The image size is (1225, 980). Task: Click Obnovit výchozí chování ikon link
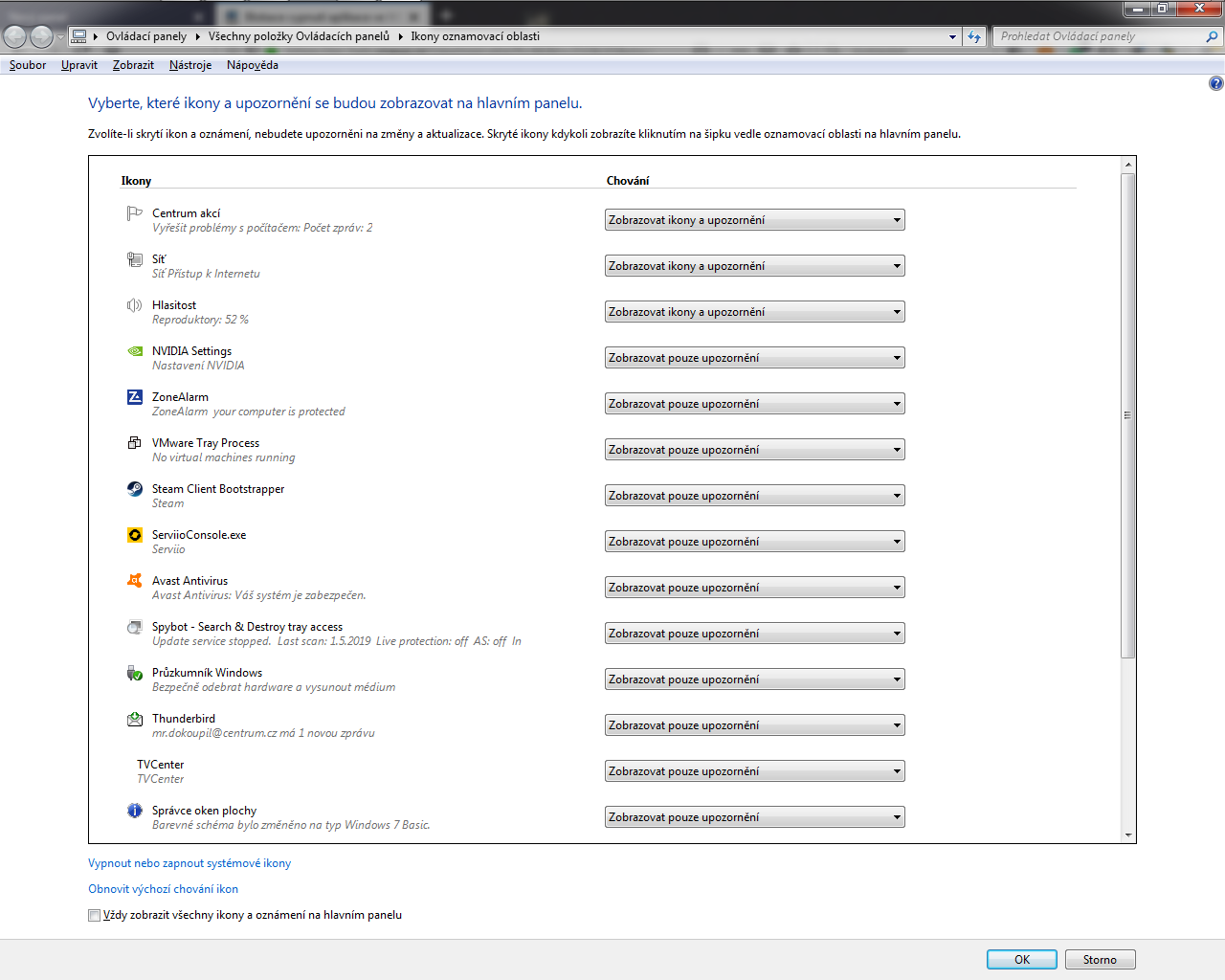pos(163,889)
